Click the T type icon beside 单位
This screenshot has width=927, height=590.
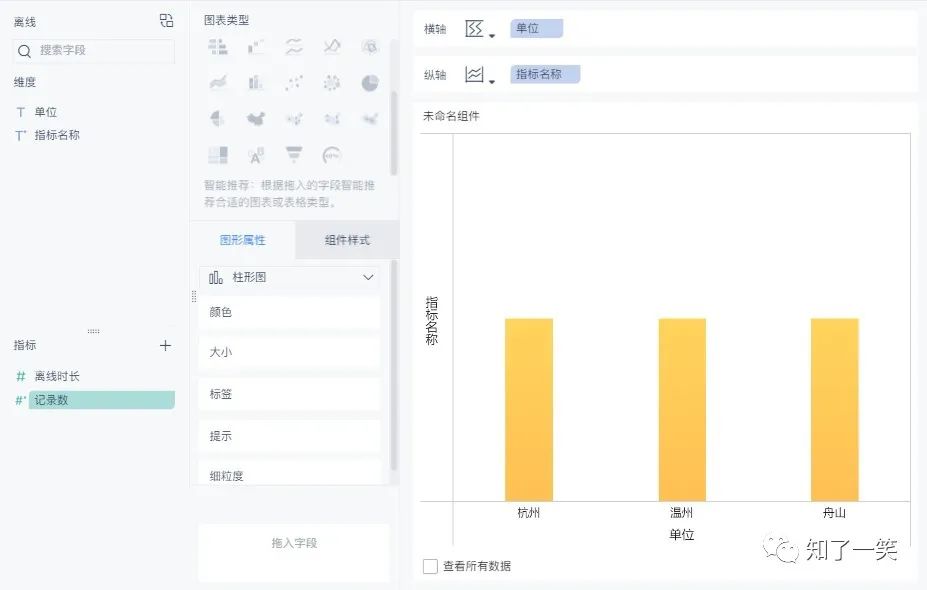(21, 112)
